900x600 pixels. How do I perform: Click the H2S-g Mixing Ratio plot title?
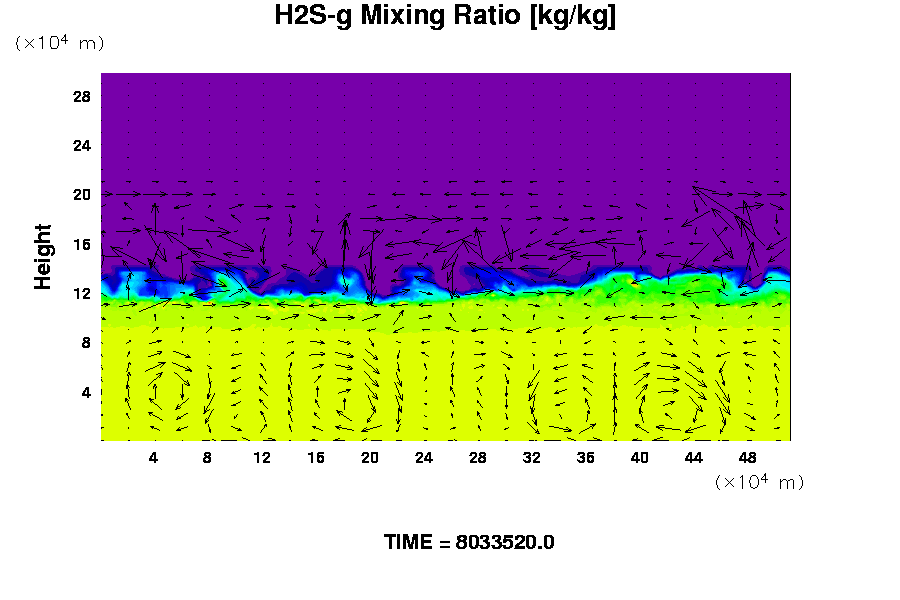[445, 17]
